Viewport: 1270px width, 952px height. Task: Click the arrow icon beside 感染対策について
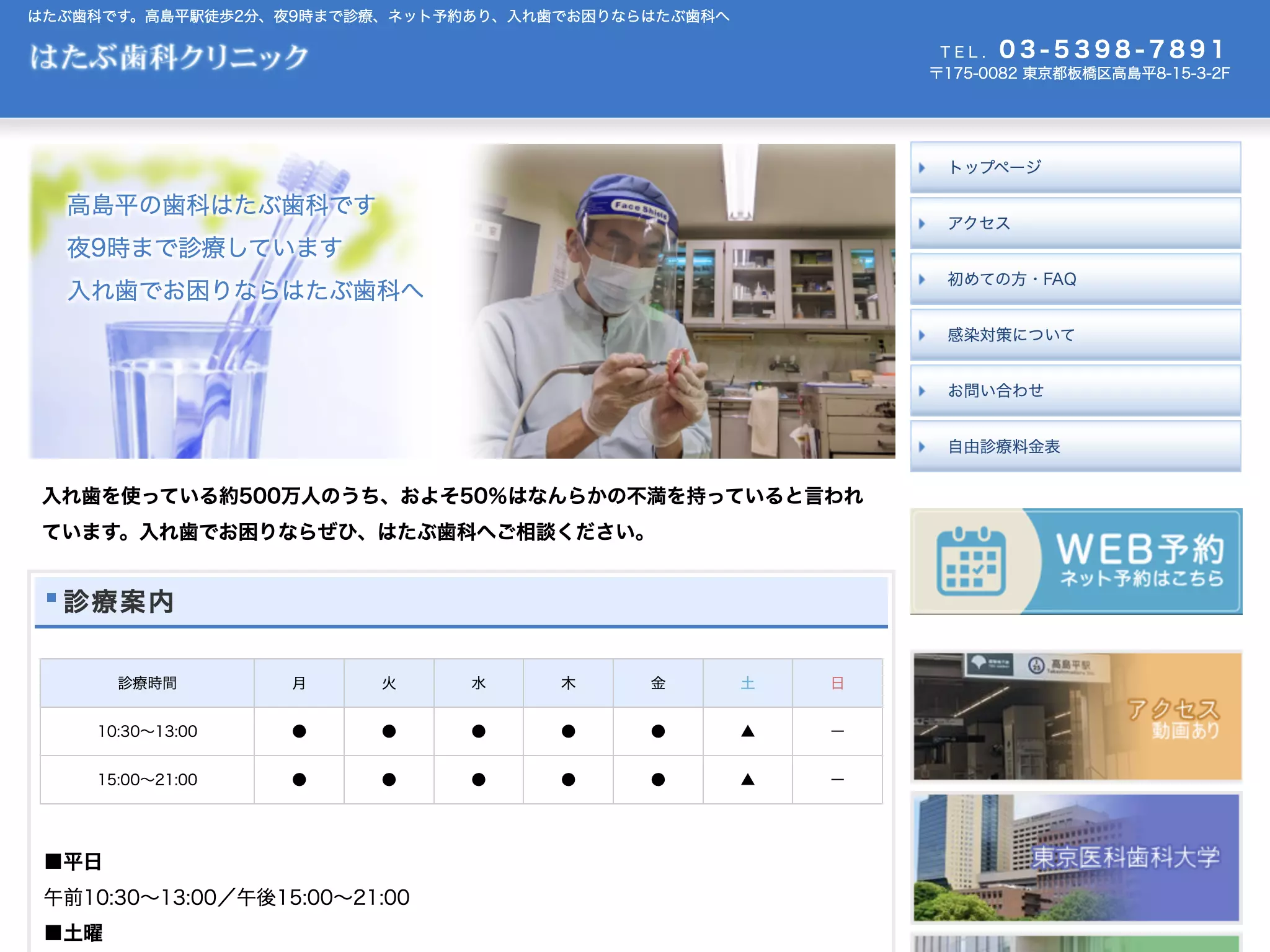[922, 335]
